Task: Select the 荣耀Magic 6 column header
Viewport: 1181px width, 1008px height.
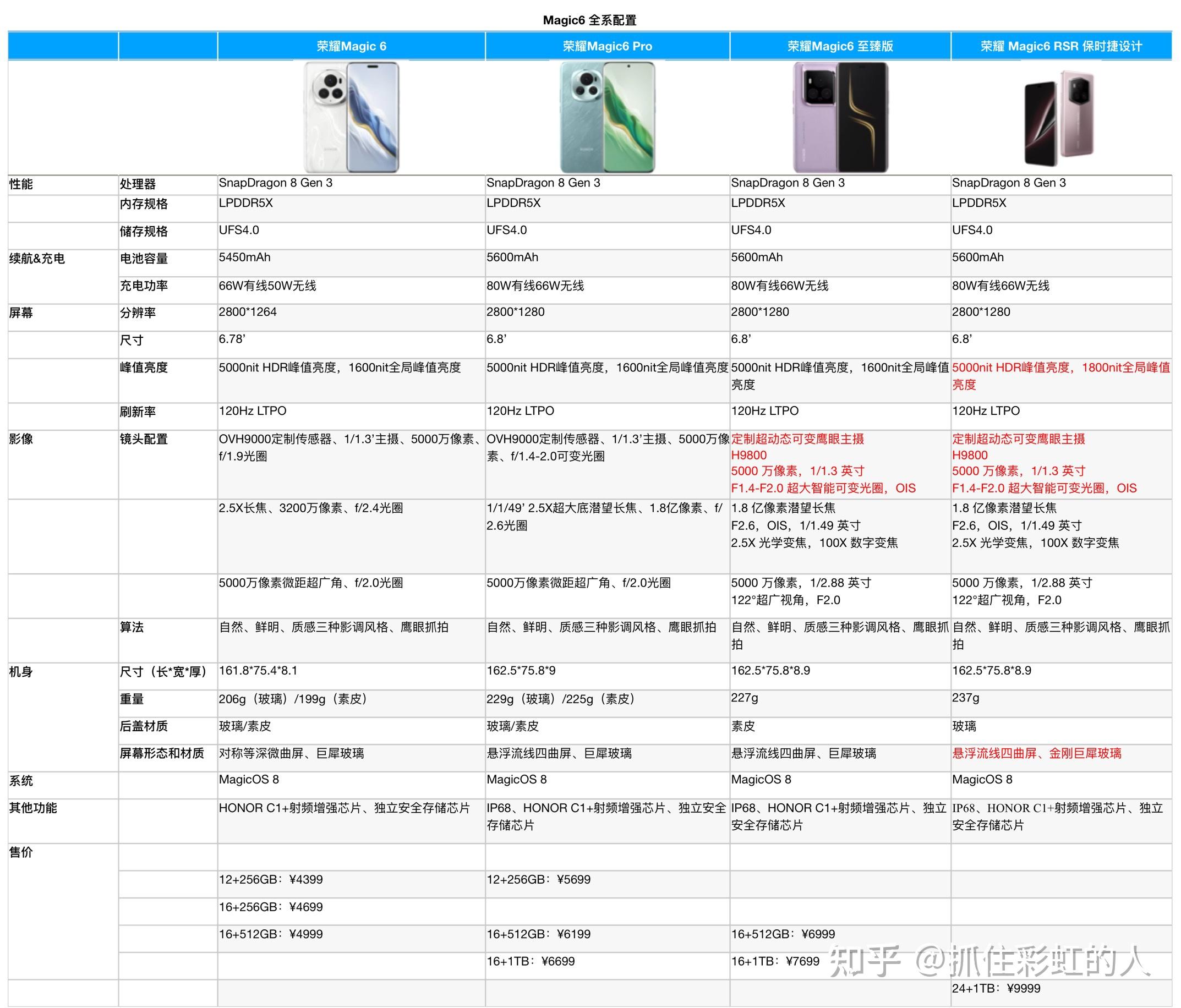Action: tap(351, 46)
